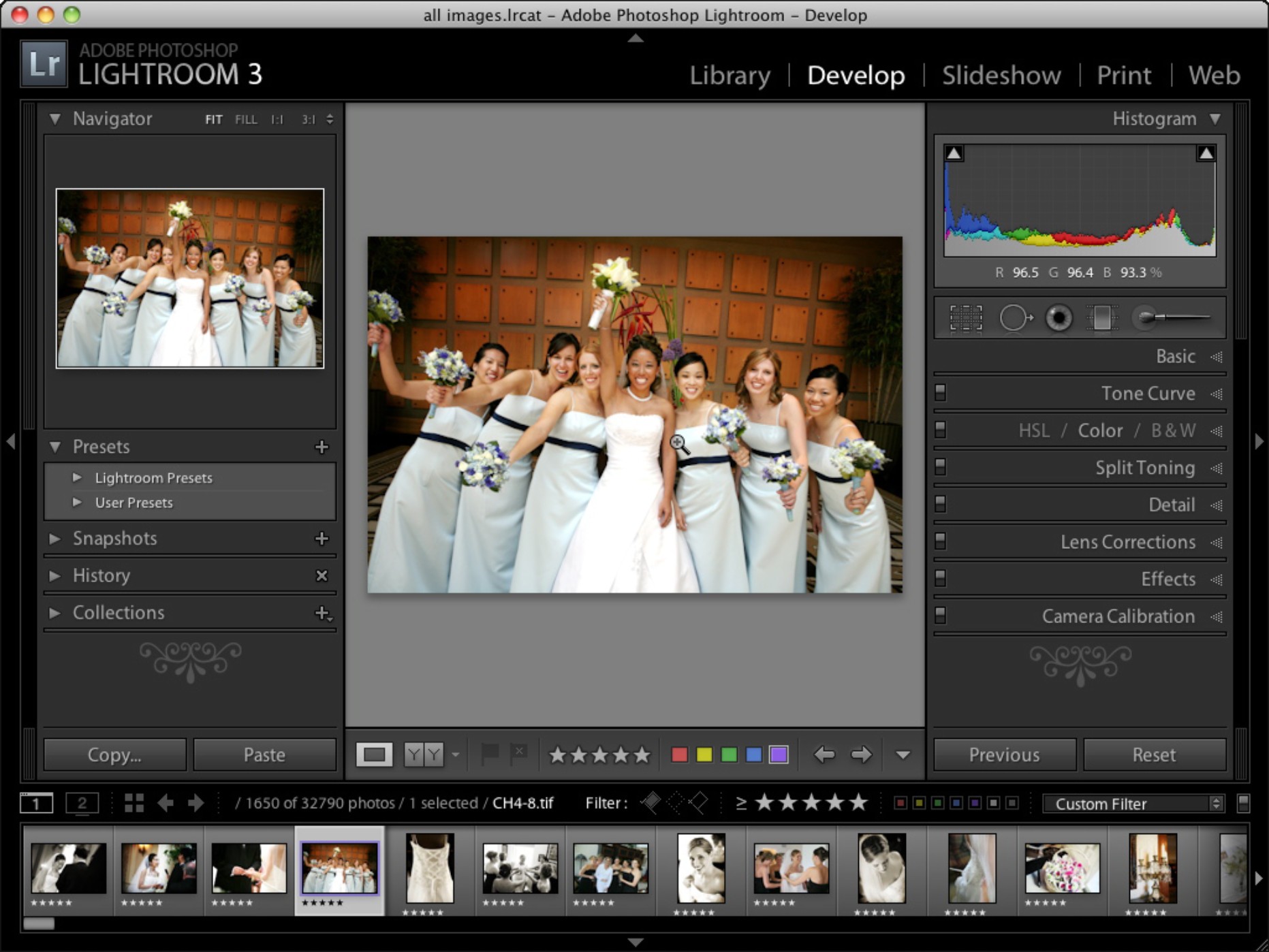Go forward arrow in filmstrip bar
The width and height of the screenshot is (1269, 952).
[x=196, y=804]
